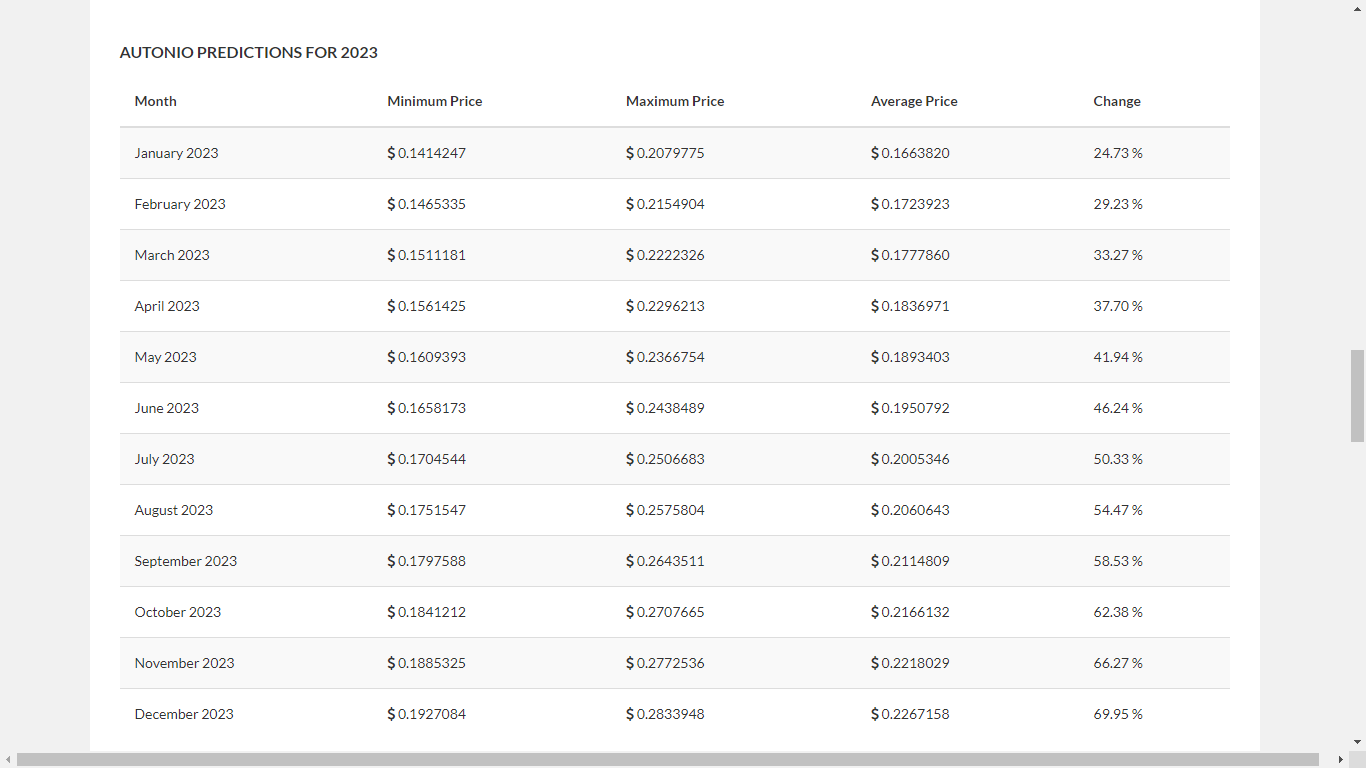Click the 46.24 % change value
Screen dimensions: 1366x768
tap(1118, 408)
